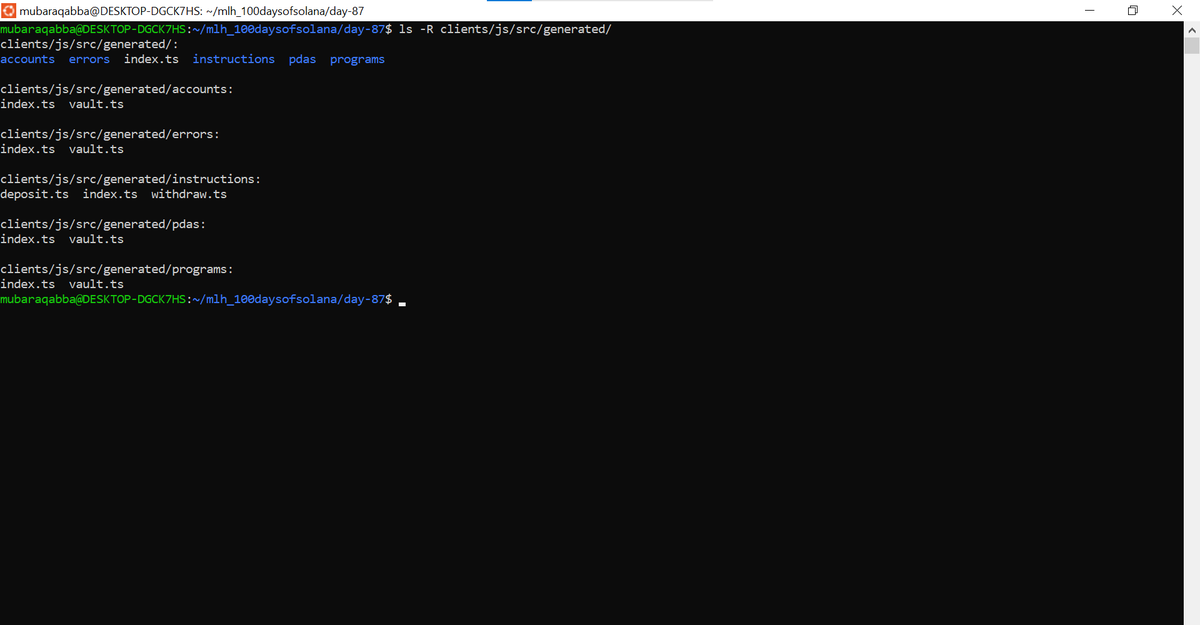Click the 'clients/js/src/generated/:' header line
Image resolution: width=1200 pixels, height=625 pixels.
pos(89,44)
